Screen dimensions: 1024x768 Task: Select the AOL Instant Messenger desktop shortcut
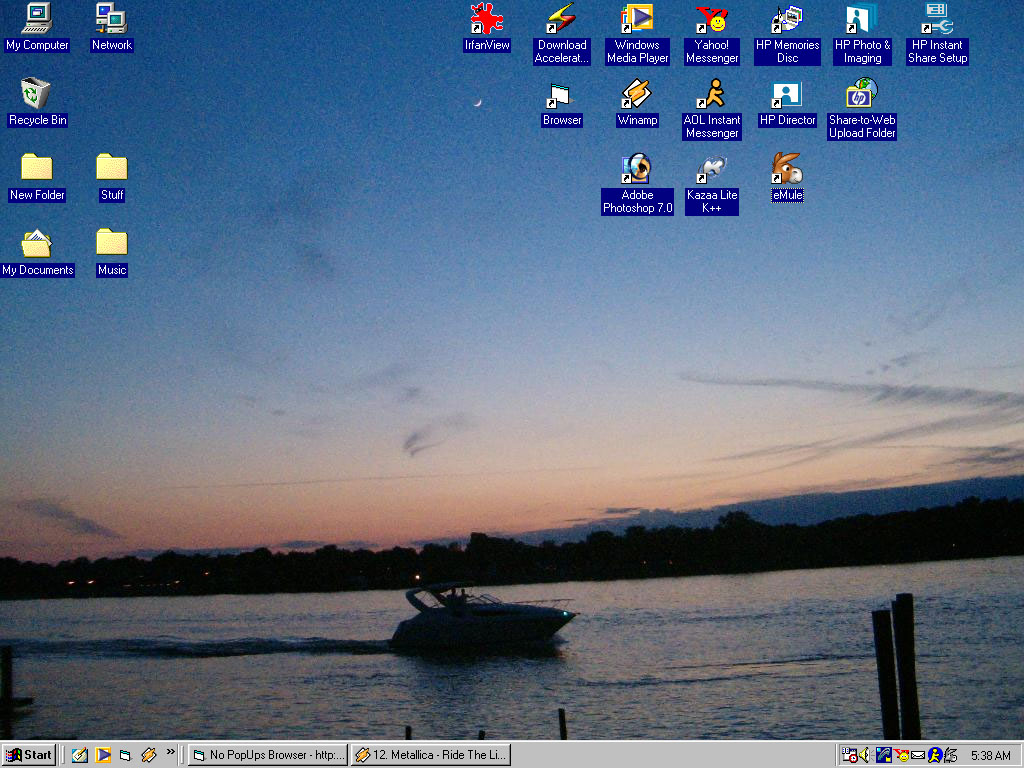pos(712,96)
